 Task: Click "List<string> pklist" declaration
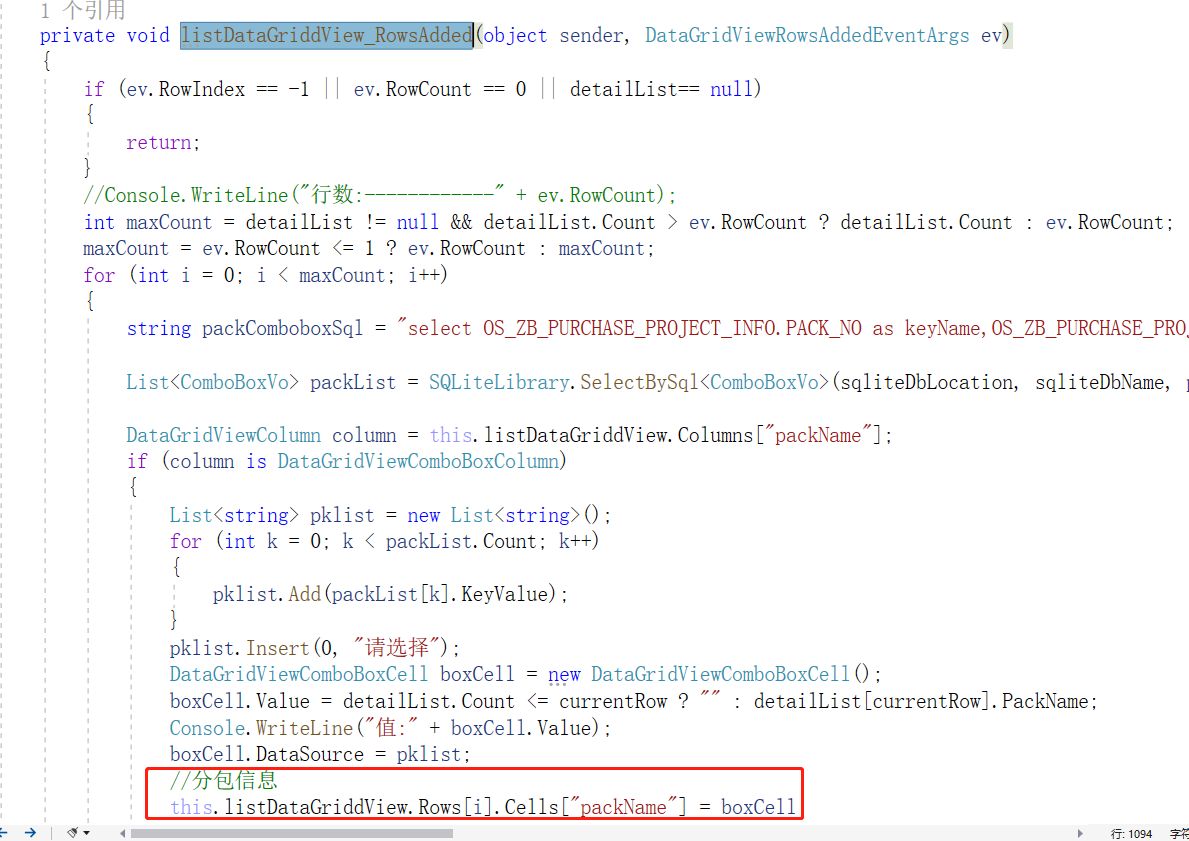pyautogui.click(x=271, y=516)
